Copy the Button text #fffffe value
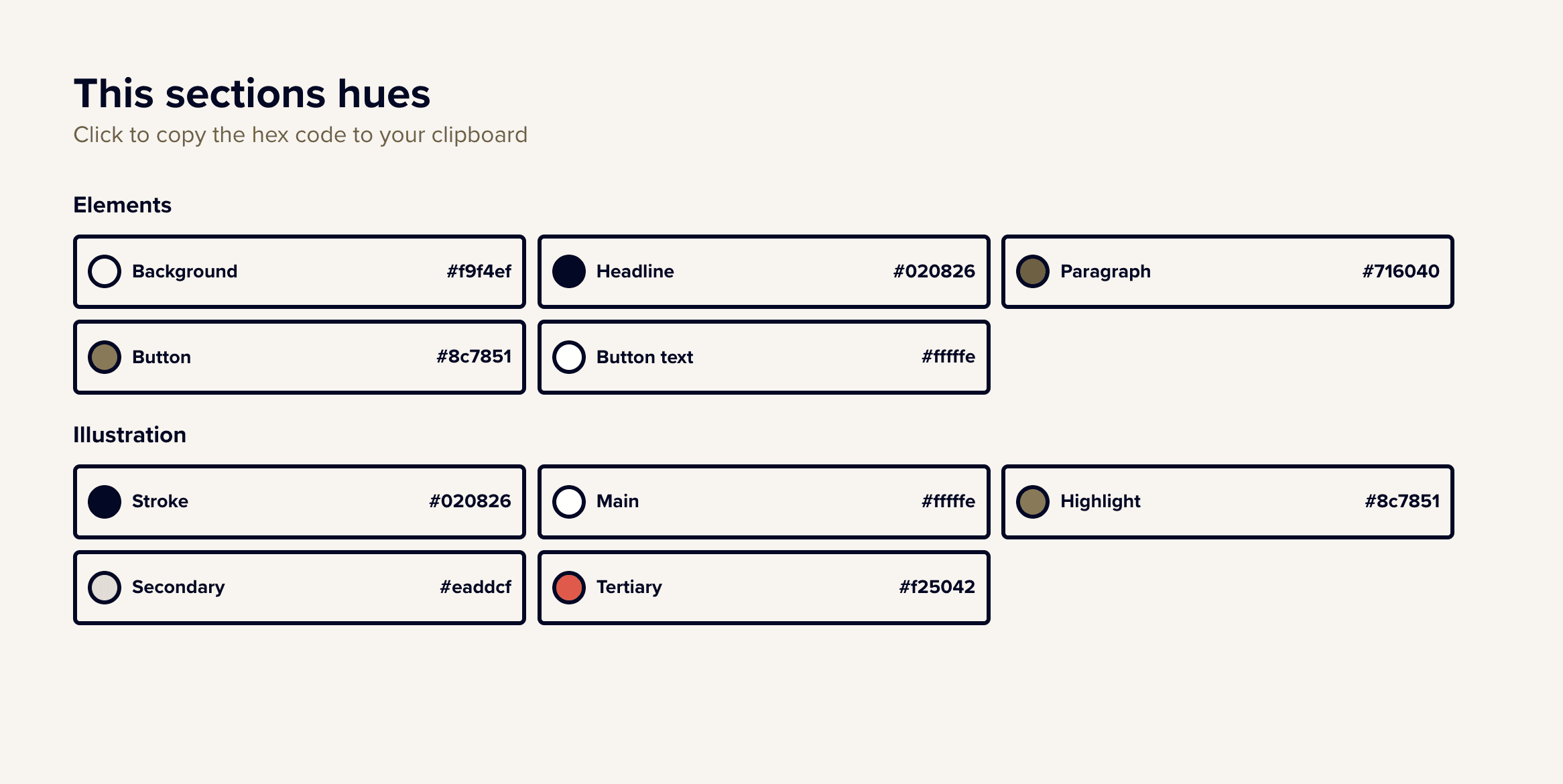Screen dimensions: 1563x784 948,356
